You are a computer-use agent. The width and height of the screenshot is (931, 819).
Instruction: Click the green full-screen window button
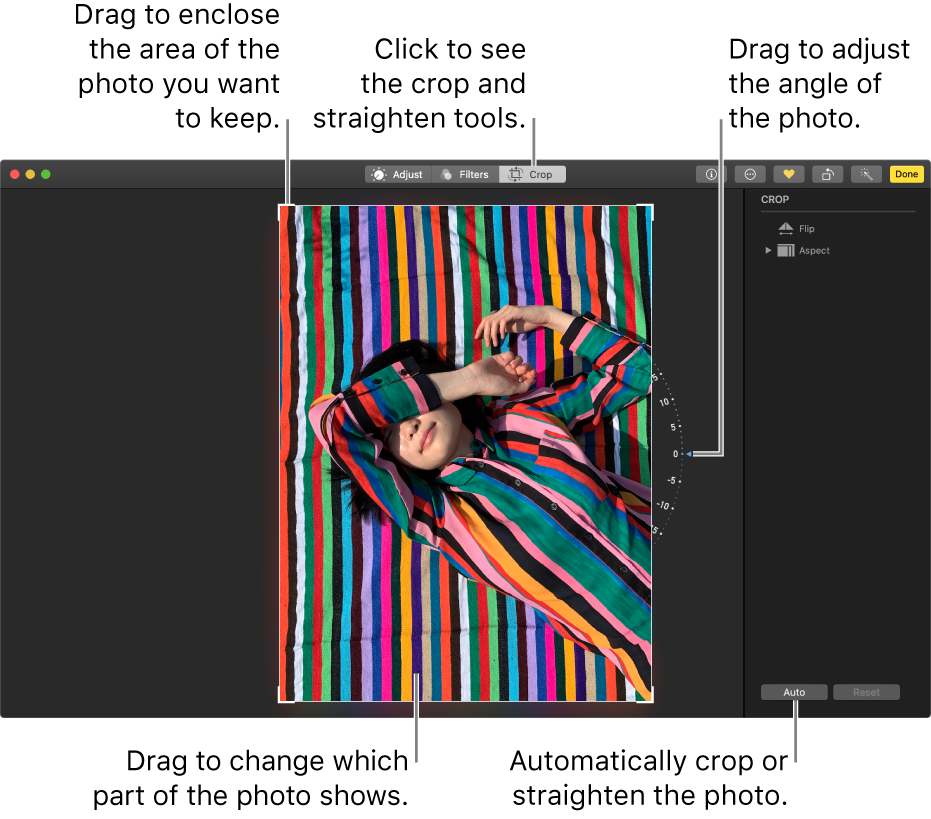tap(44, 173)
